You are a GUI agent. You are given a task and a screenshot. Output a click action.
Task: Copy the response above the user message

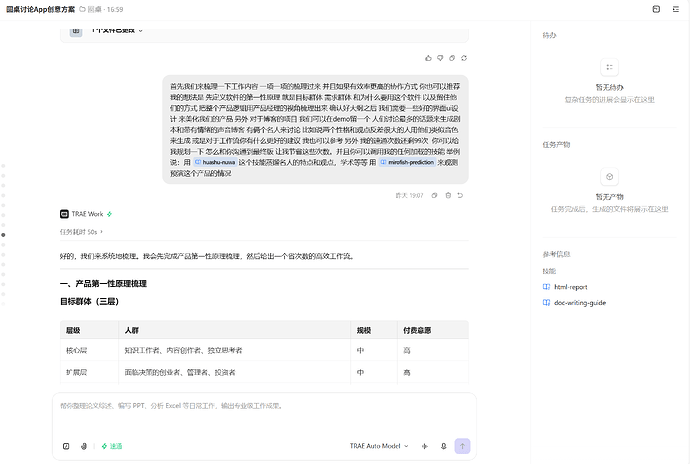point(452,58)
